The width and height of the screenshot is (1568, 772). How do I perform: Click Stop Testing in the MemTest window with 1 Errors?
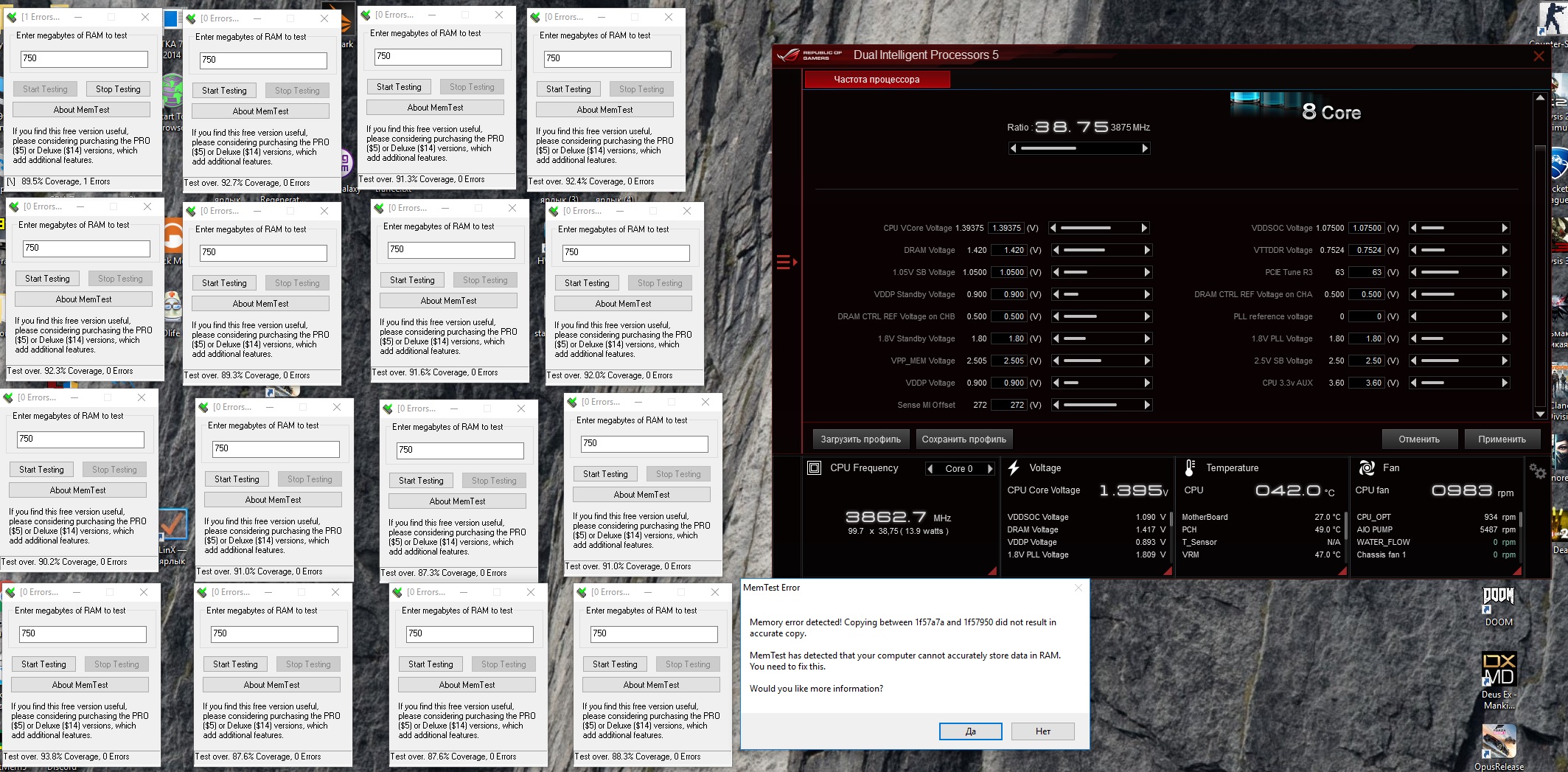click(118, 89)
